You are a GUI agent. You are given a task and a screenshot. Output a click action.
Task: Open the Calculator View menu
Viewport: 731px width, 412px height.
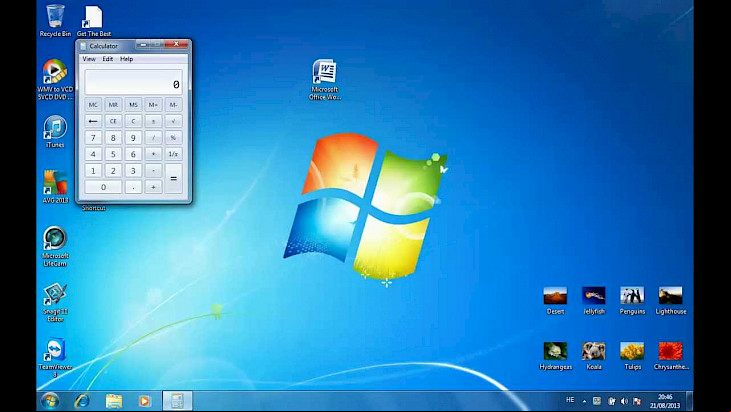(x=89, y=59)
